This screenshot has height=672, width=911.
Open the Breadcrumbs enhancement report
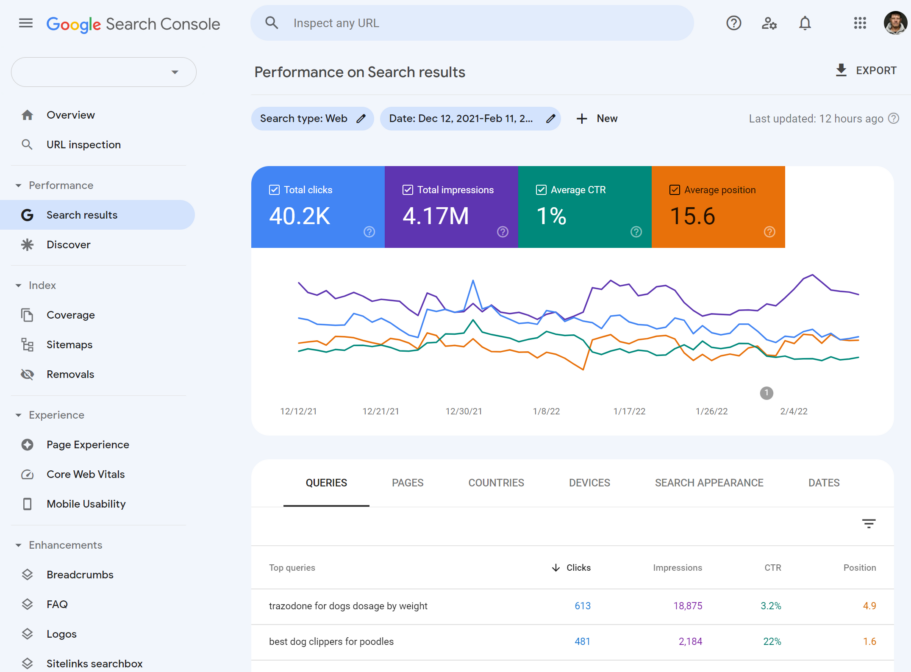[79, 574]
